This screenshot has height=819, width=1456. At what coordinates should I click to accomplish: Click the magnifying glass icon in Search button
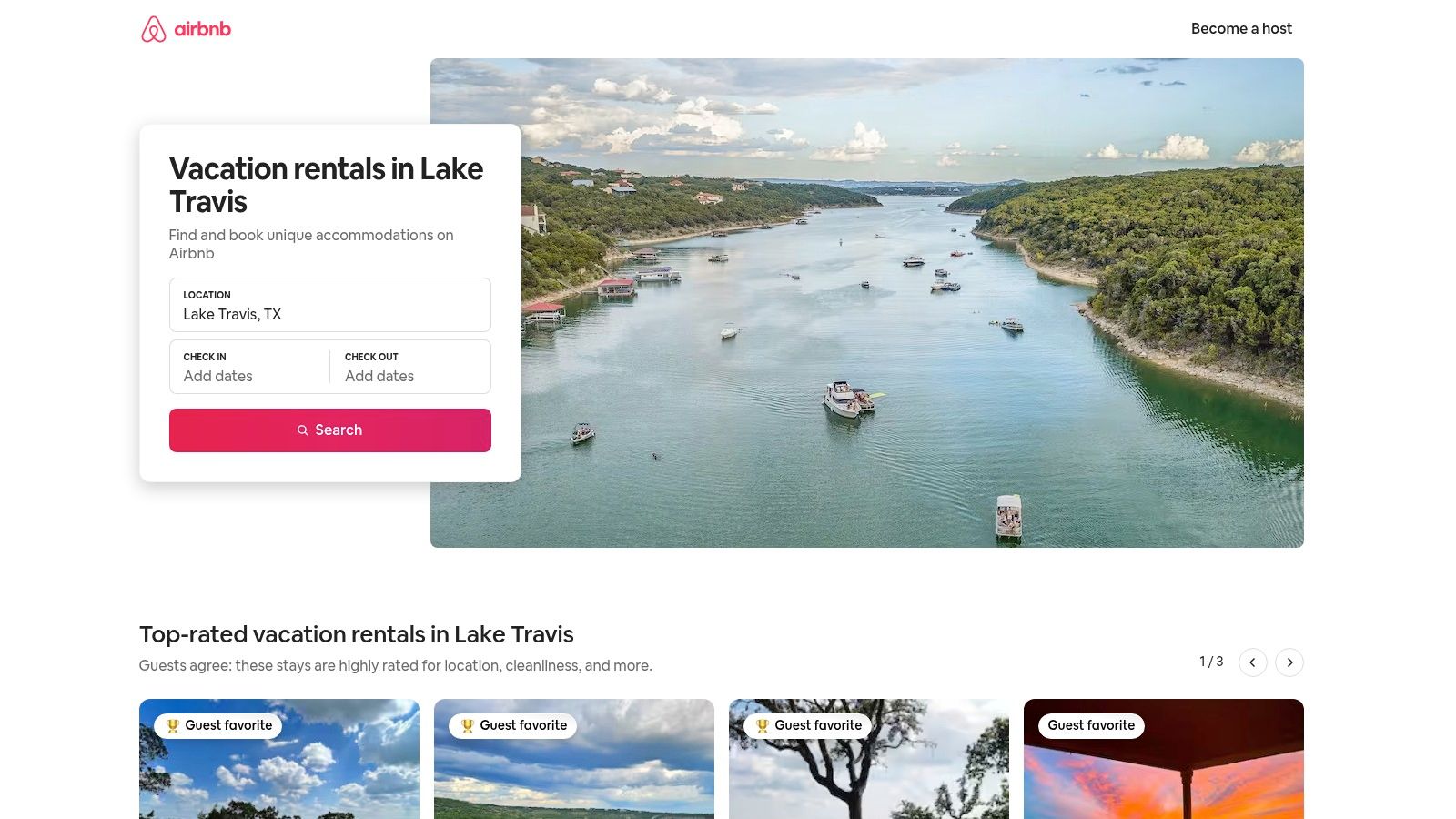[x=303, y=430]
